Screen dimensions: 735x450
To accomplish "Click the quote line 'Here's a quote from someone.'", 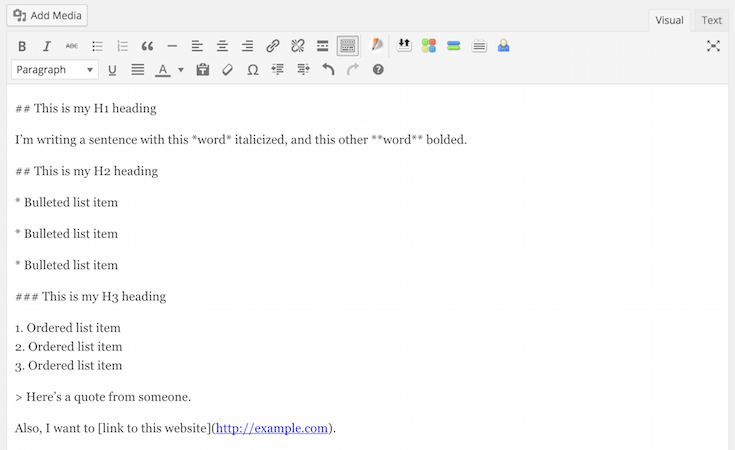I will point(103,397).
